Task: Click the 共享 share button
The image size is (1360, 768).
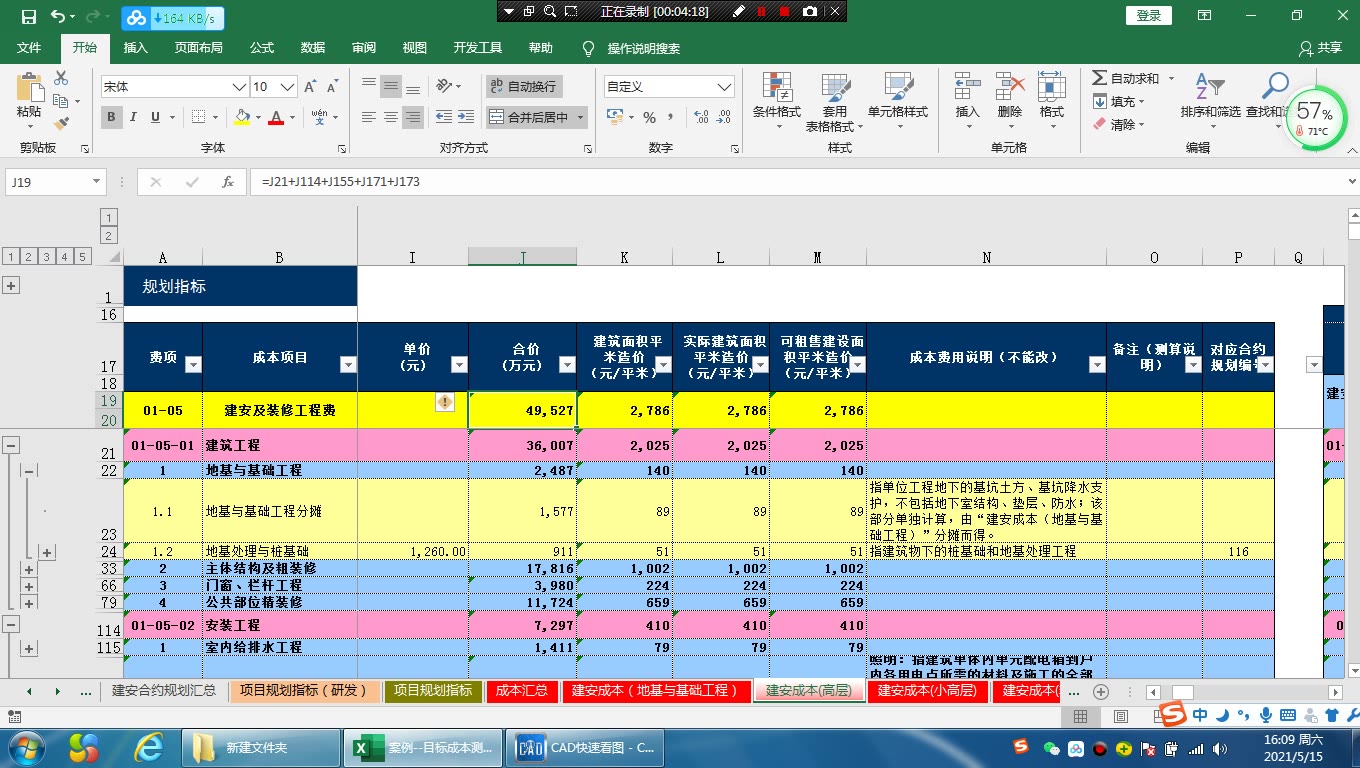Action: 1320,48
